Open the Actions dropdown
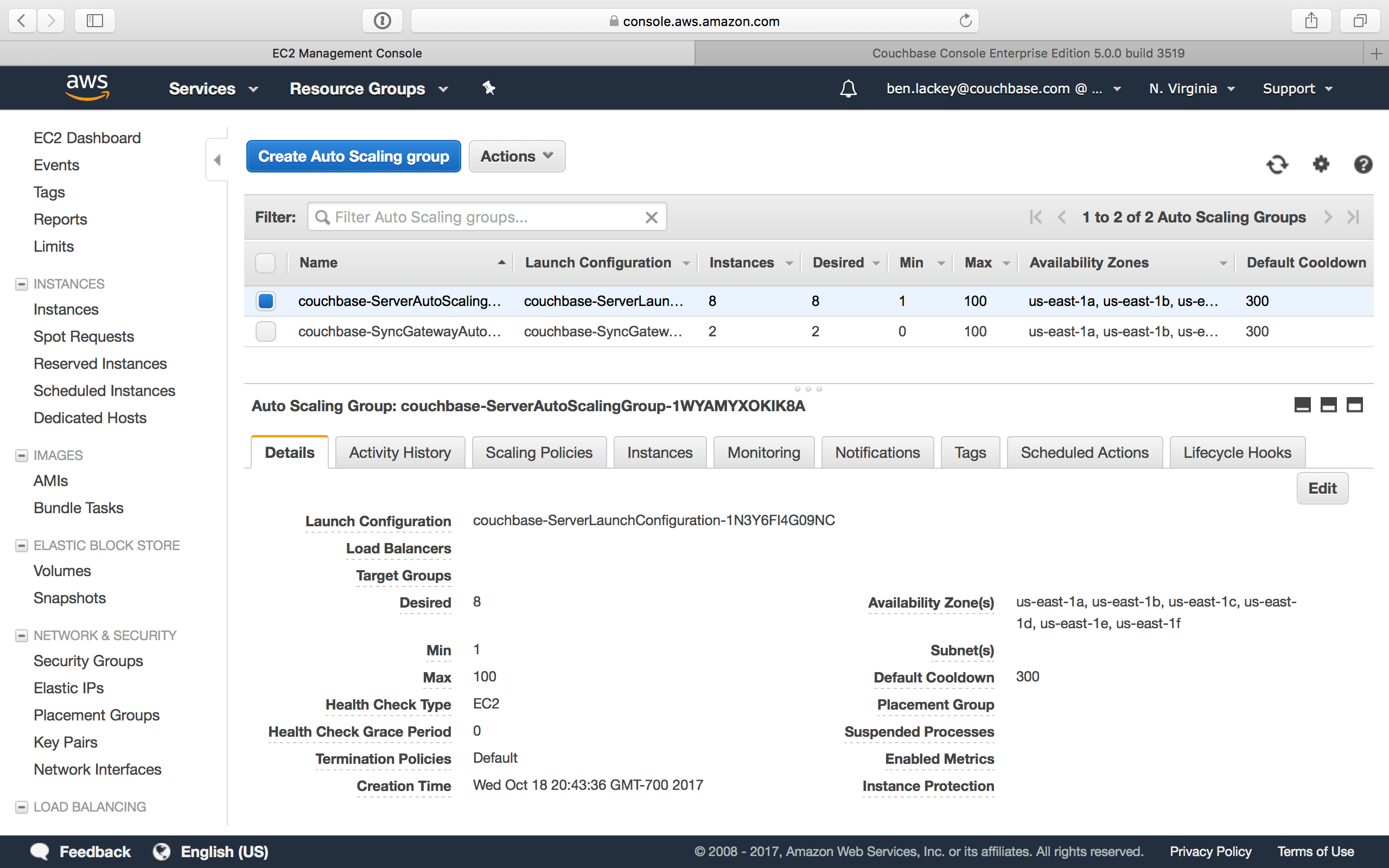 click(x=516, y=156)
